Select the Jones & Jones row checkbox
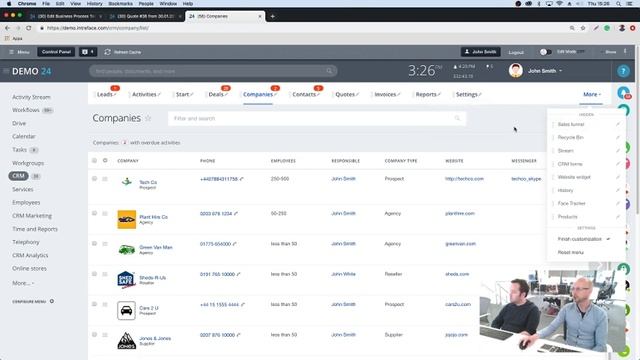The image size is (640, 360). [x=94, y=335]
